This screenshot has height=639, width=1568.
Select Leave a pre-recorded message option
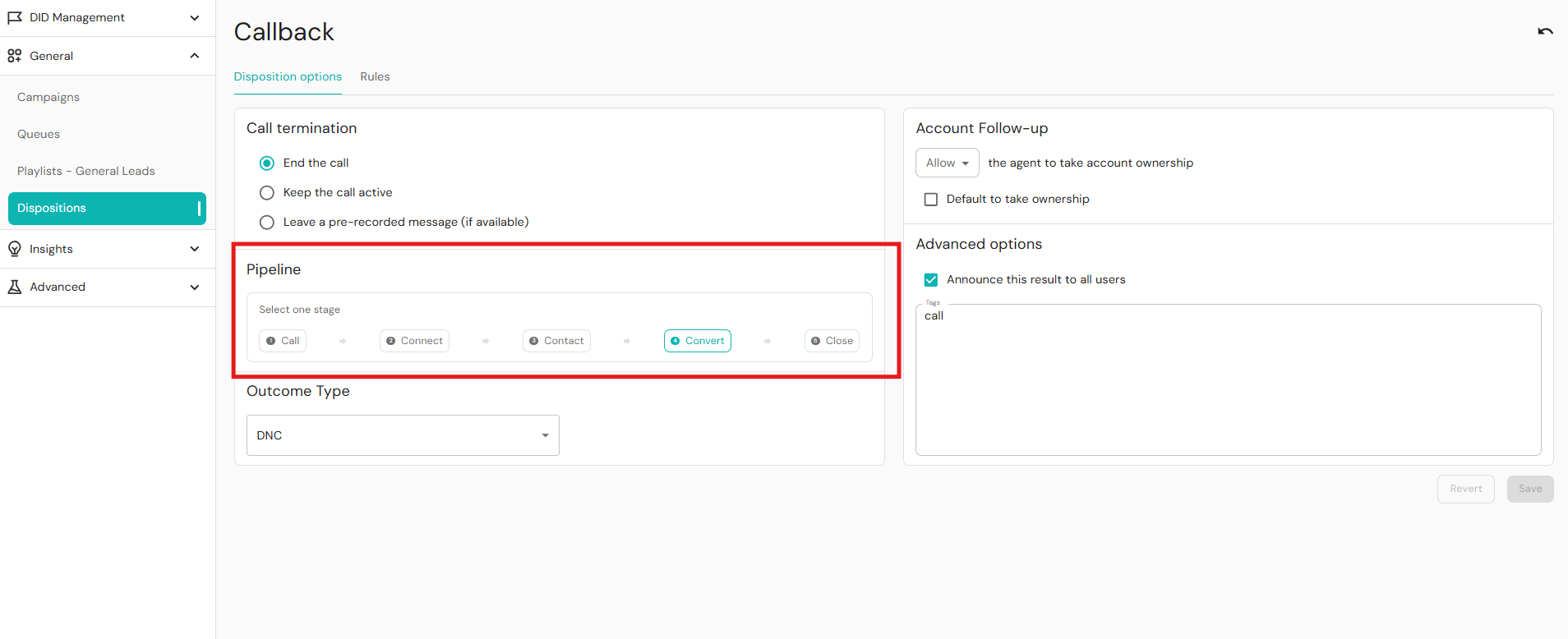(267, 223)
